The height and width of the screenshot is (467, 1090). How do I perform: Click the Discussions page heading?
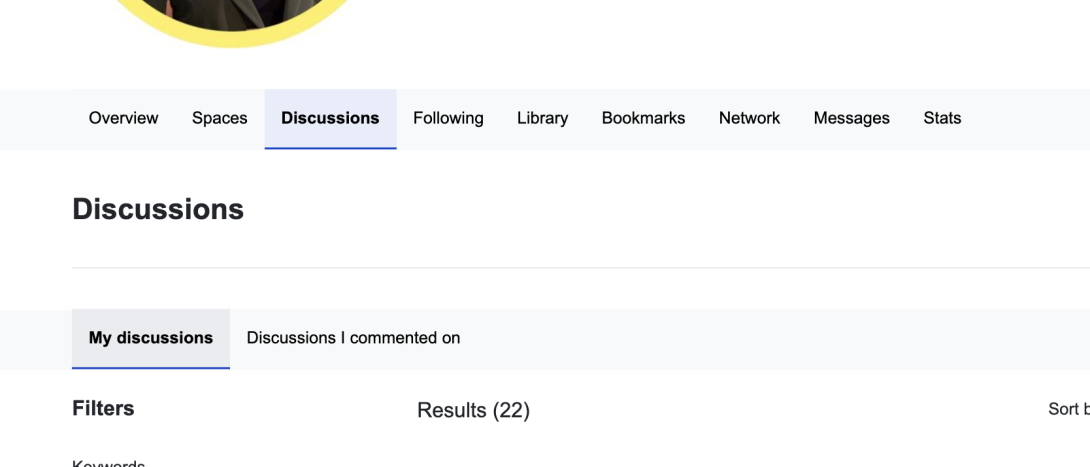158,209
